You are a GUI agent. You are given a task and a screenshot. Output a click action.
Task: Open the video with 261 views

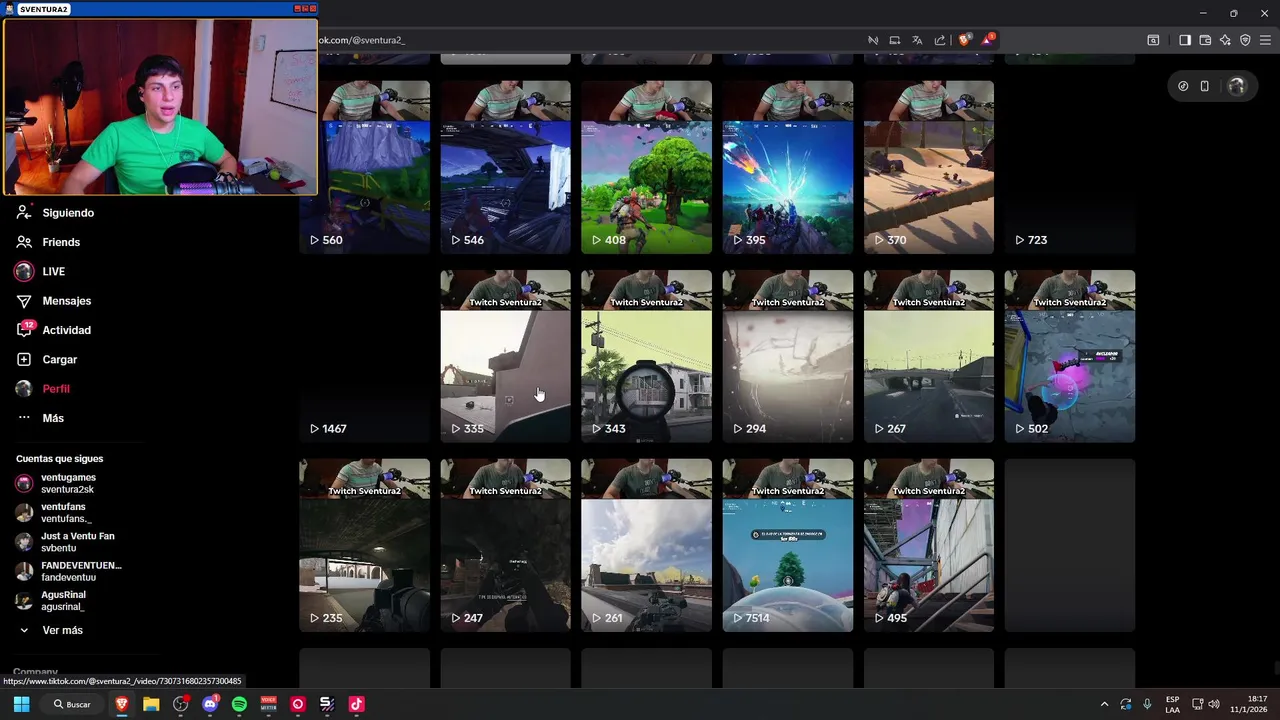click(646, 545)
